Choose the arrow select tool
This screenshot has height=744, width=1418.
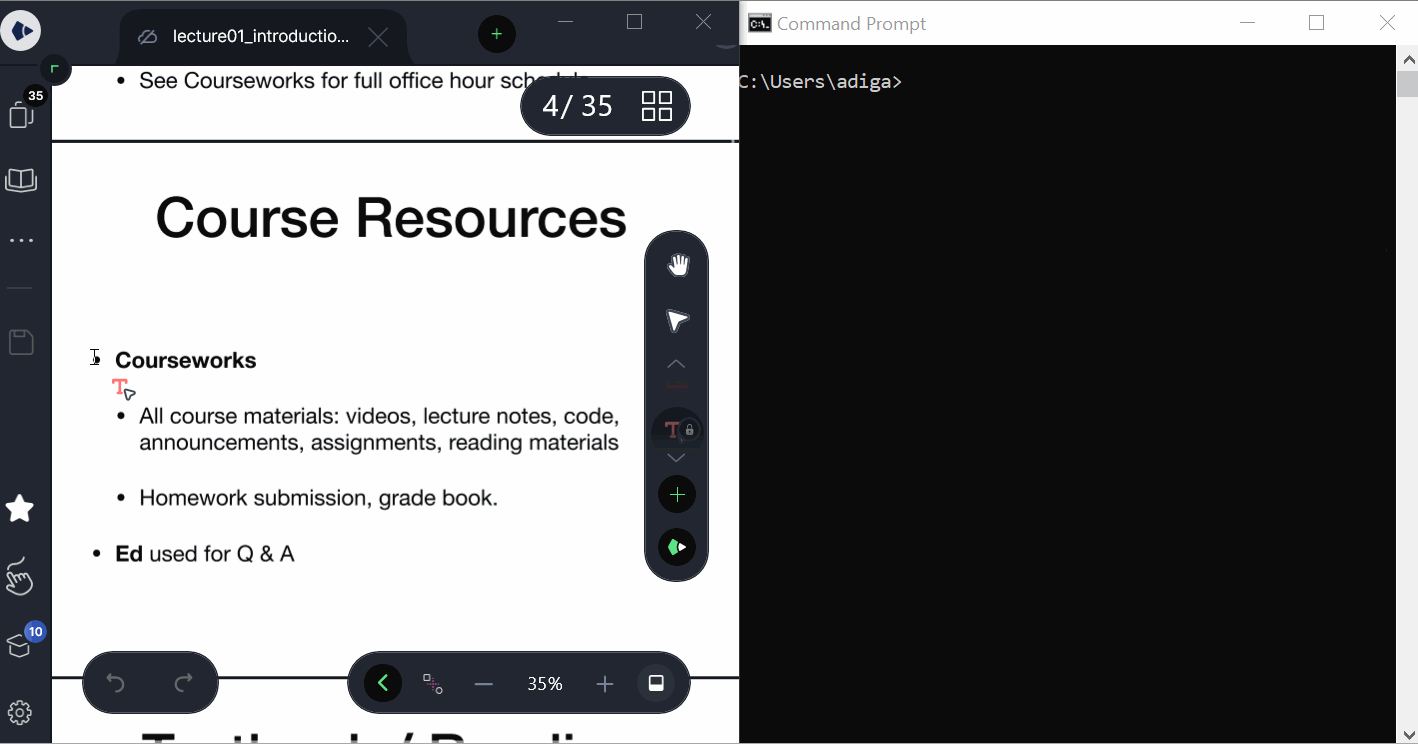[x=677, y=320]
